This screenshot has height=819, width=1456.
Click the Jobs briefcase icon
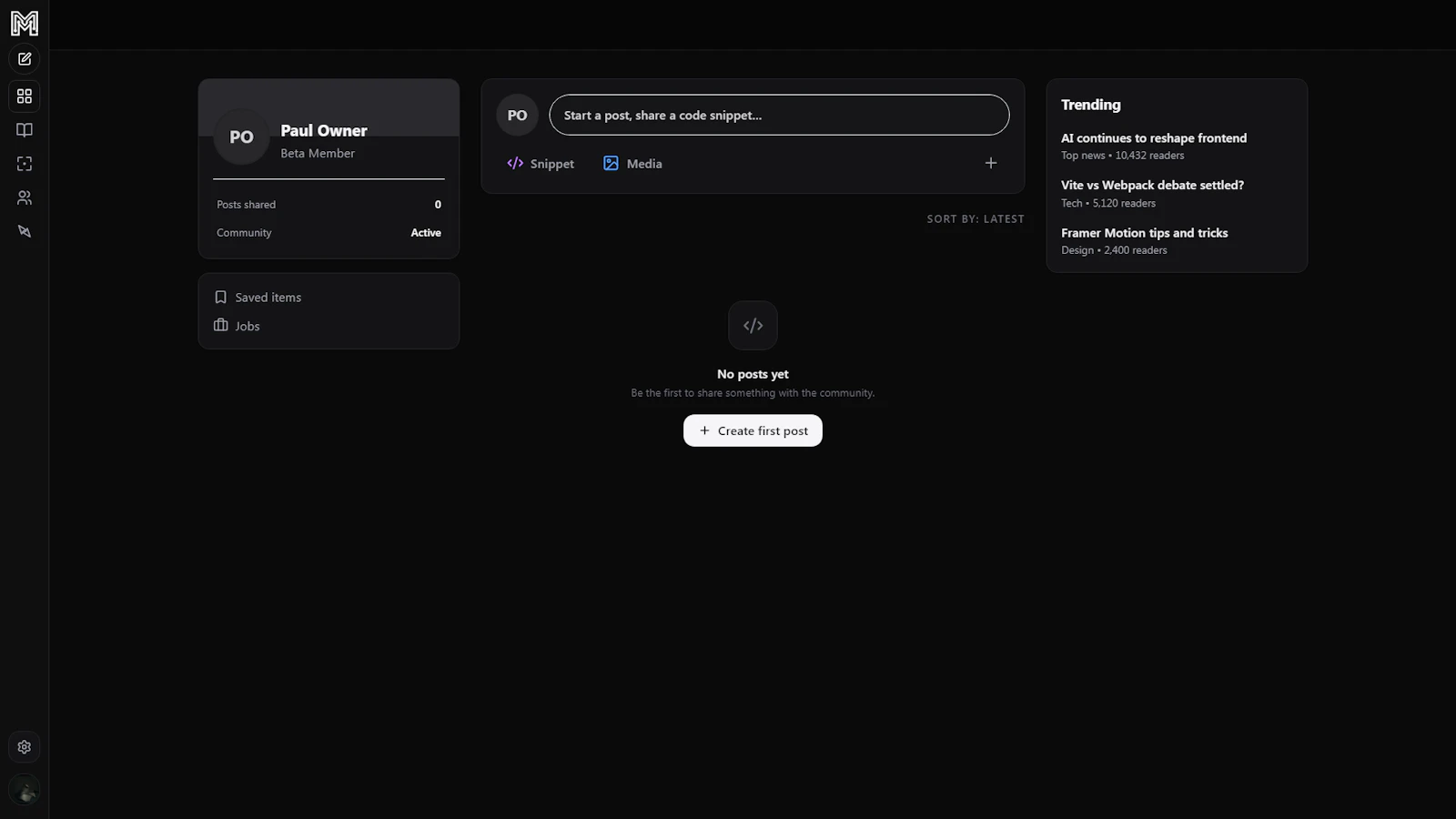point(220,325)
